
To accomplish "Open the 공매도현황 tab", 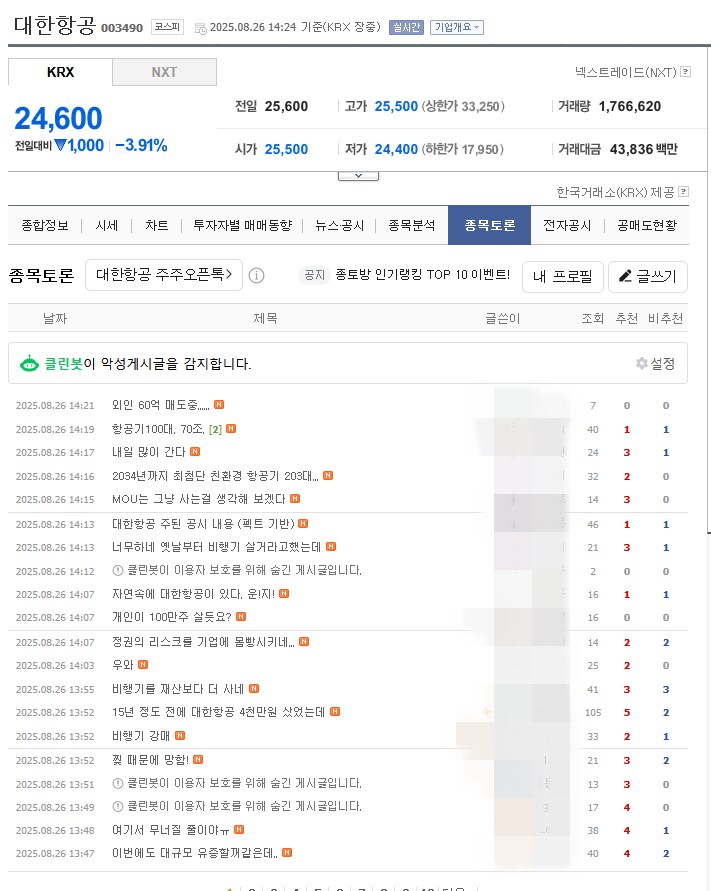I will [647, 226].
